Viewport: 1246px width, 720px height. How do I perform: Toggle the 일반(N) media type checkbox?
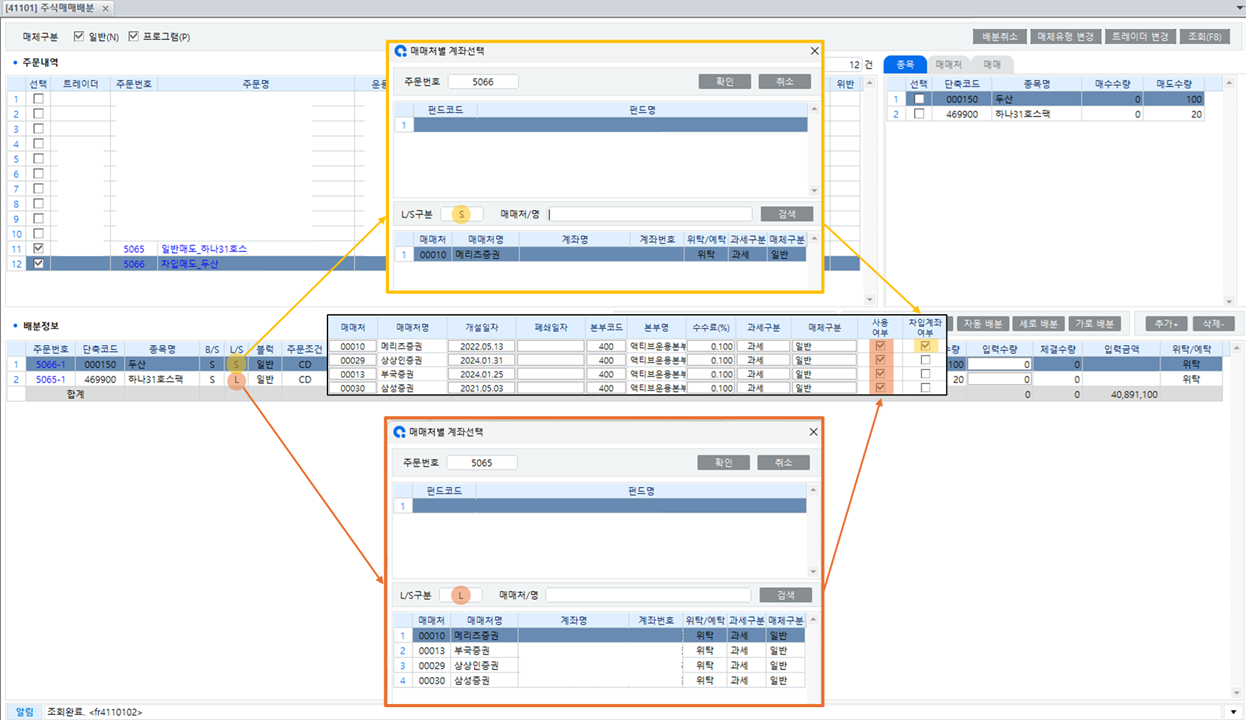pyautogui.click(x=79, y=37)
